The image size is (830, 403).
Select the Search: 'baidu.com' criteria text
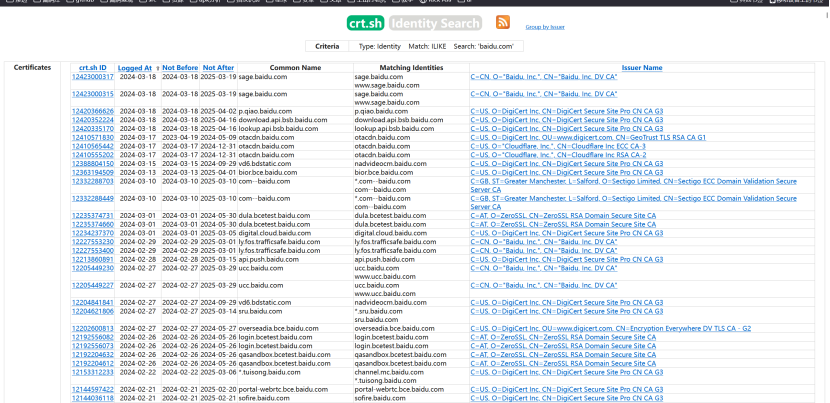tap(484, 47)
